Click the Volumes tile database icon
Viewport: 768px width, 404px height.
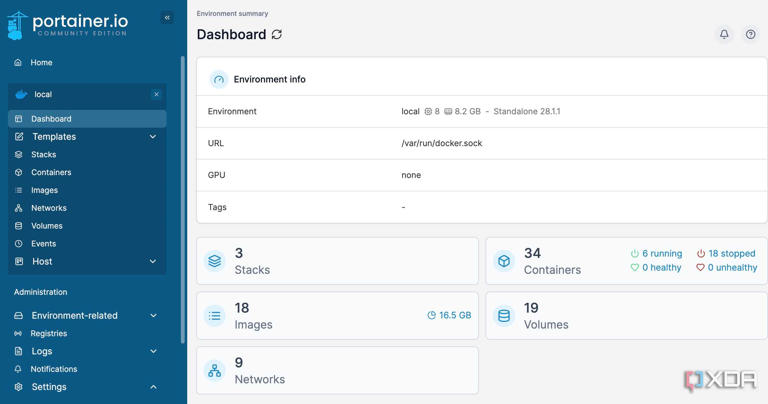tap(504, 316)
